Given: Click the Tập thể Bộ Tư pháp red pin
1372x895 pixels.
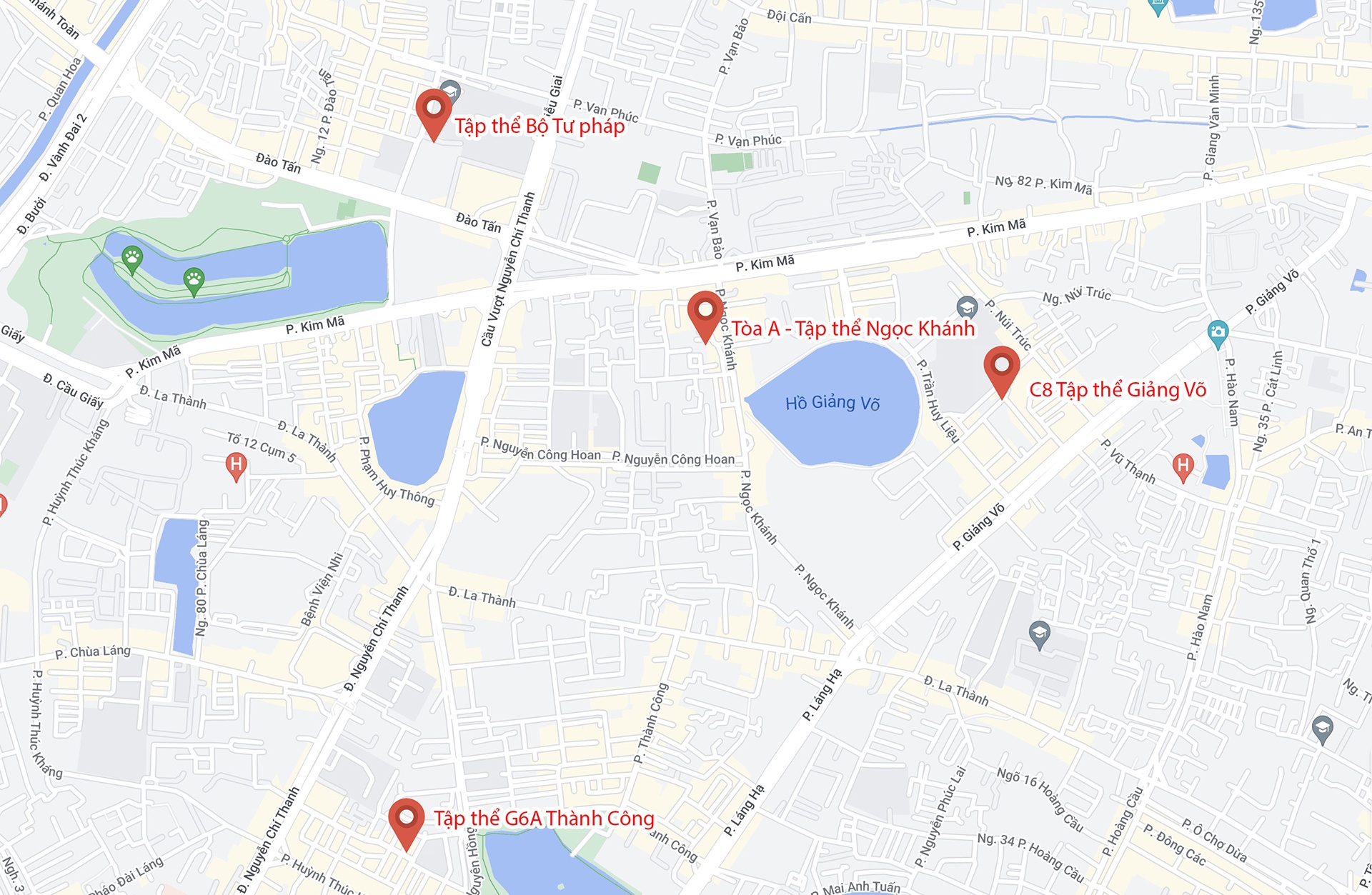Looking at the screenshot, I should tap(433, 114).
